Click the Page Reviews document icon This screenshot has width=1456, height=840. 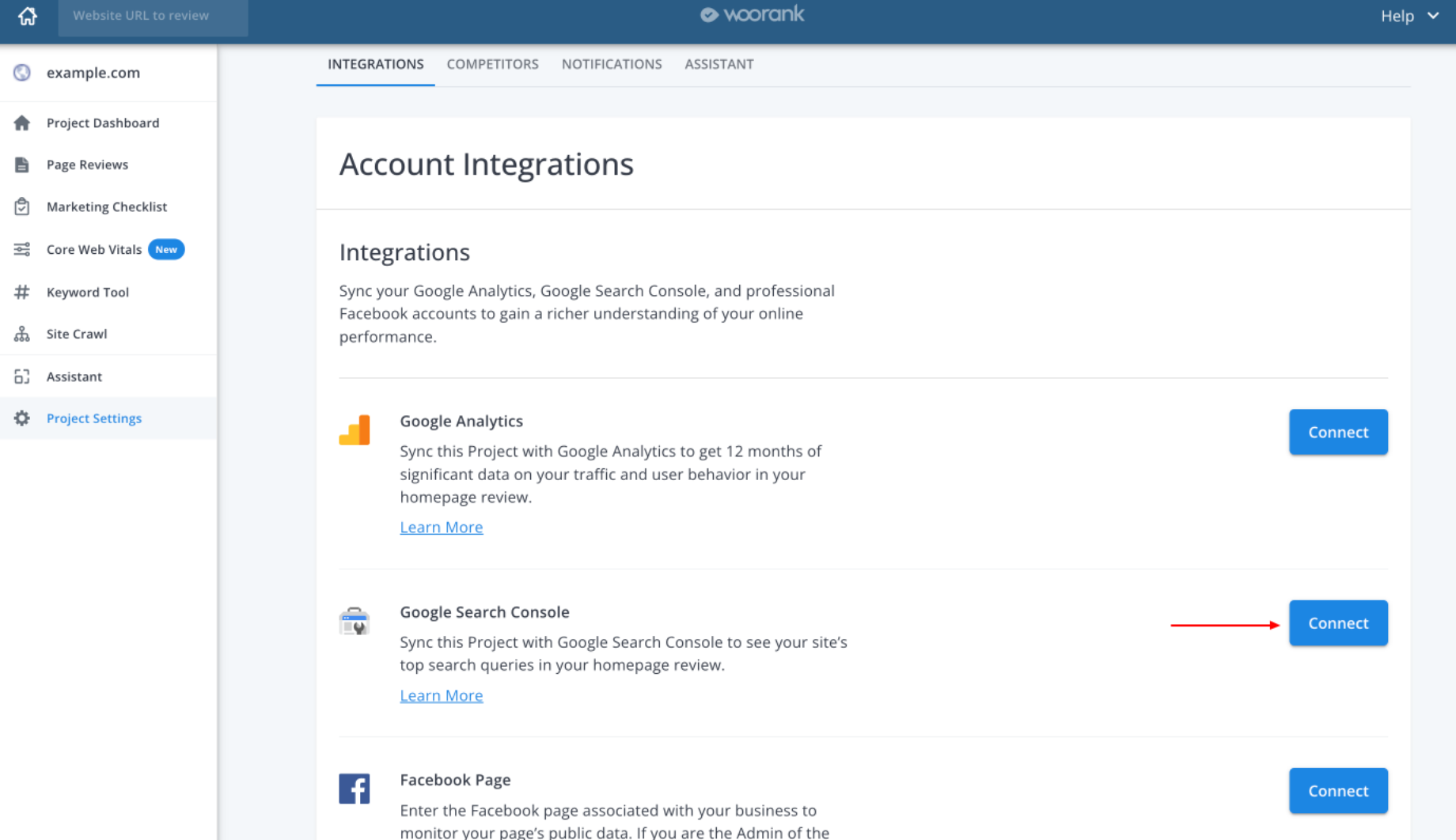pyautogui.click(x=22, y=165)
